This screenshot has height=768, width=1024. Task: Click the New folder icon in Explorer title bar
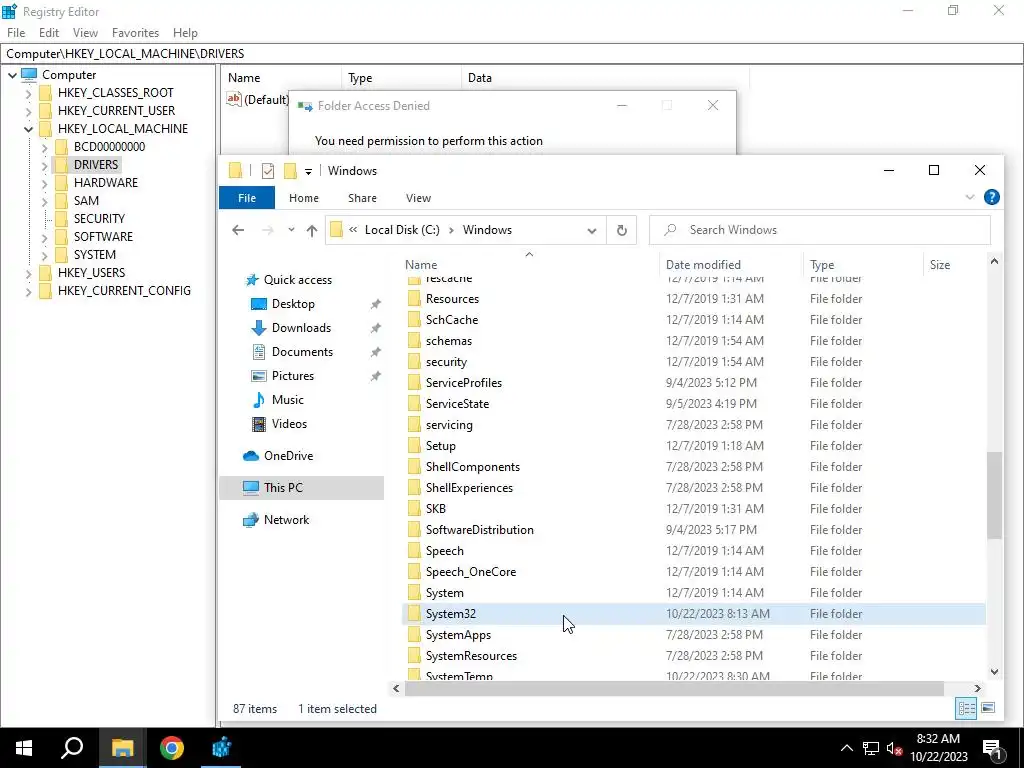[290, 171]
